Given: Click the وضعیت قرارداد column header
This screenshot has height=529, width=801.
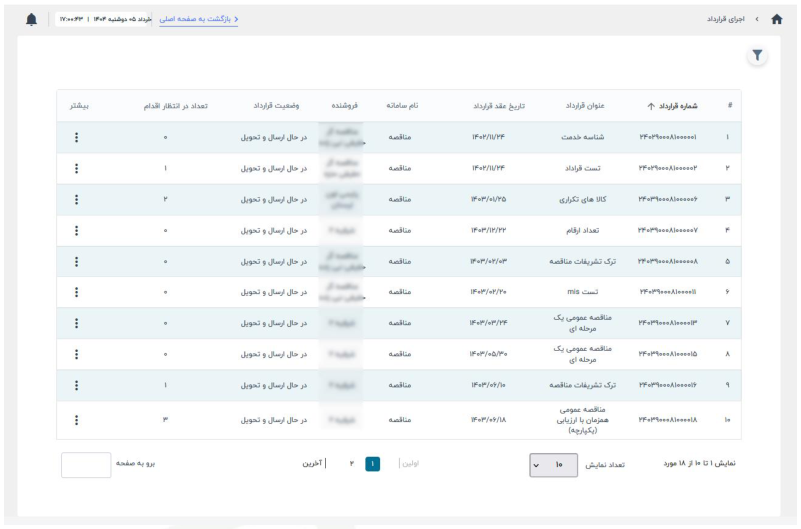Looking at the screenshot, I should [276, 106].
